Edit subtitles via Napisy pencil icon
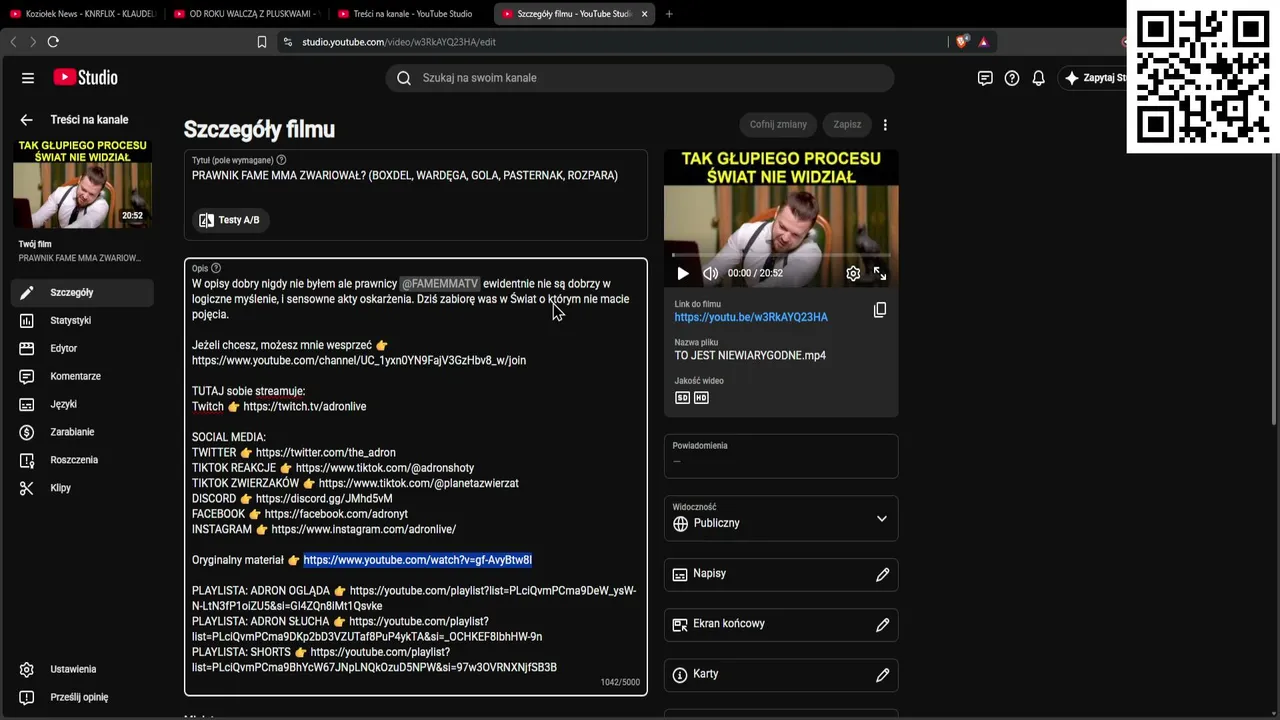This screenshot has height=720, width=1280. 882,574
